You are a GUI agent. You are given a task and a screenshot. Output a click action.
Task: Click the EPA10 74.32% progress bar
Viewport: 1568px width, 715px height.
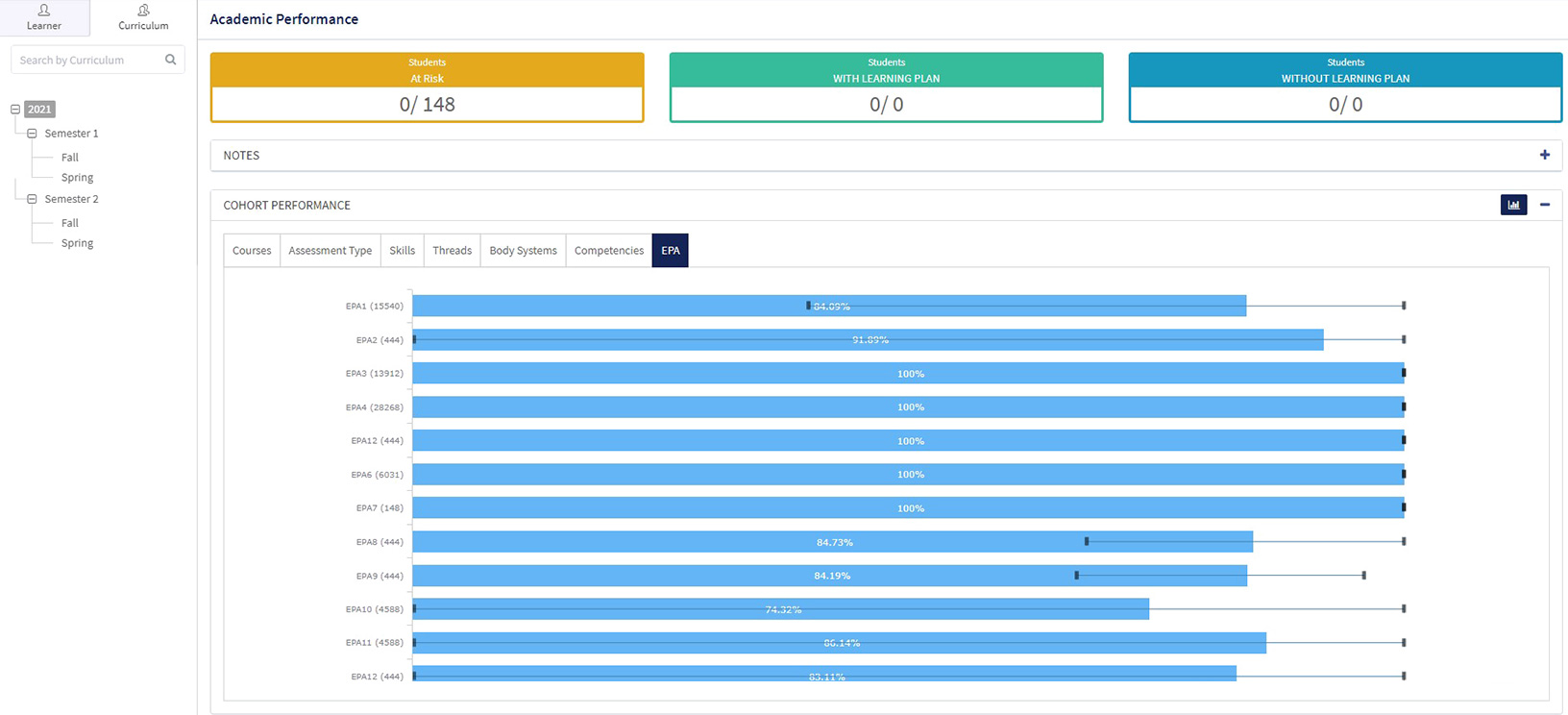pyautogui.click(x=780, y=609)
